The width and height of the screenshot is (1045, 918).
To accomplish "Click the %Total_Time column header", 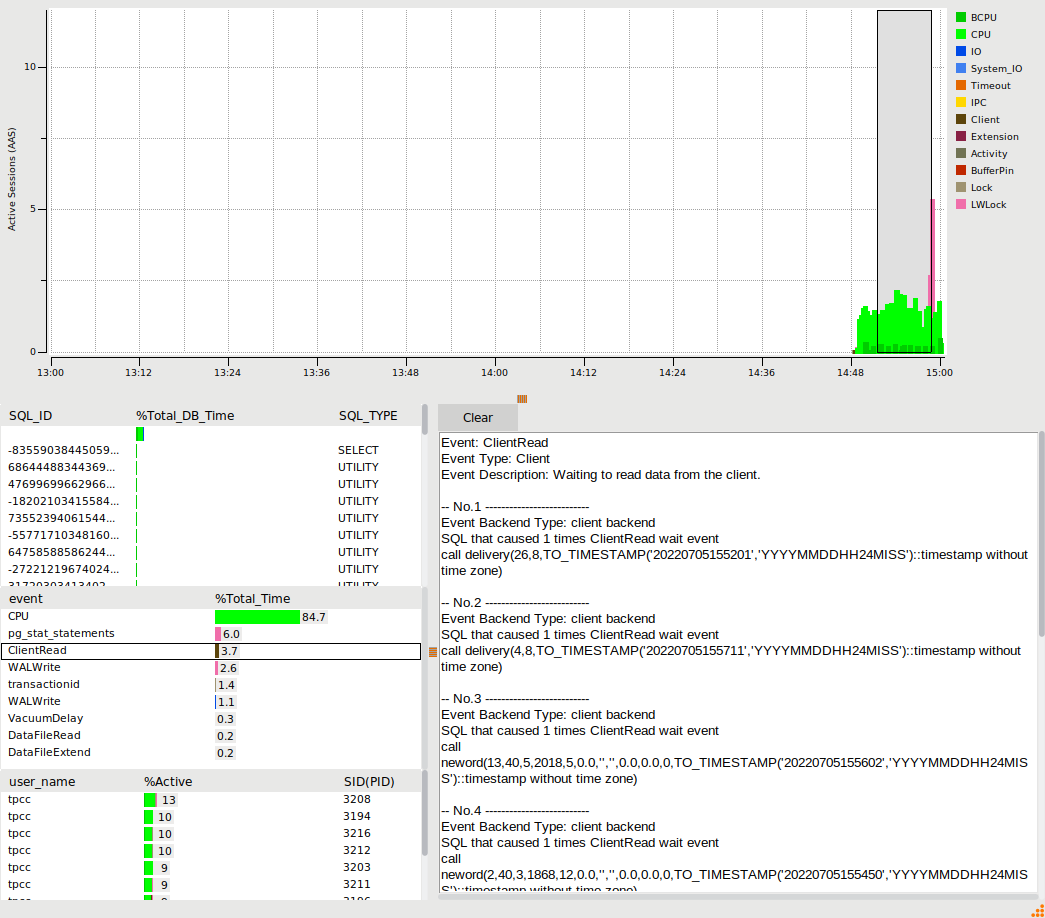I will pos(253,599).
